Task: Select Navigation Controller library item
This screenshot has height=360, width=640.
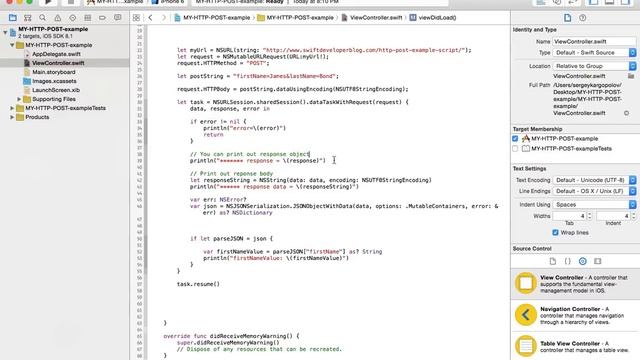Action: 576,315
